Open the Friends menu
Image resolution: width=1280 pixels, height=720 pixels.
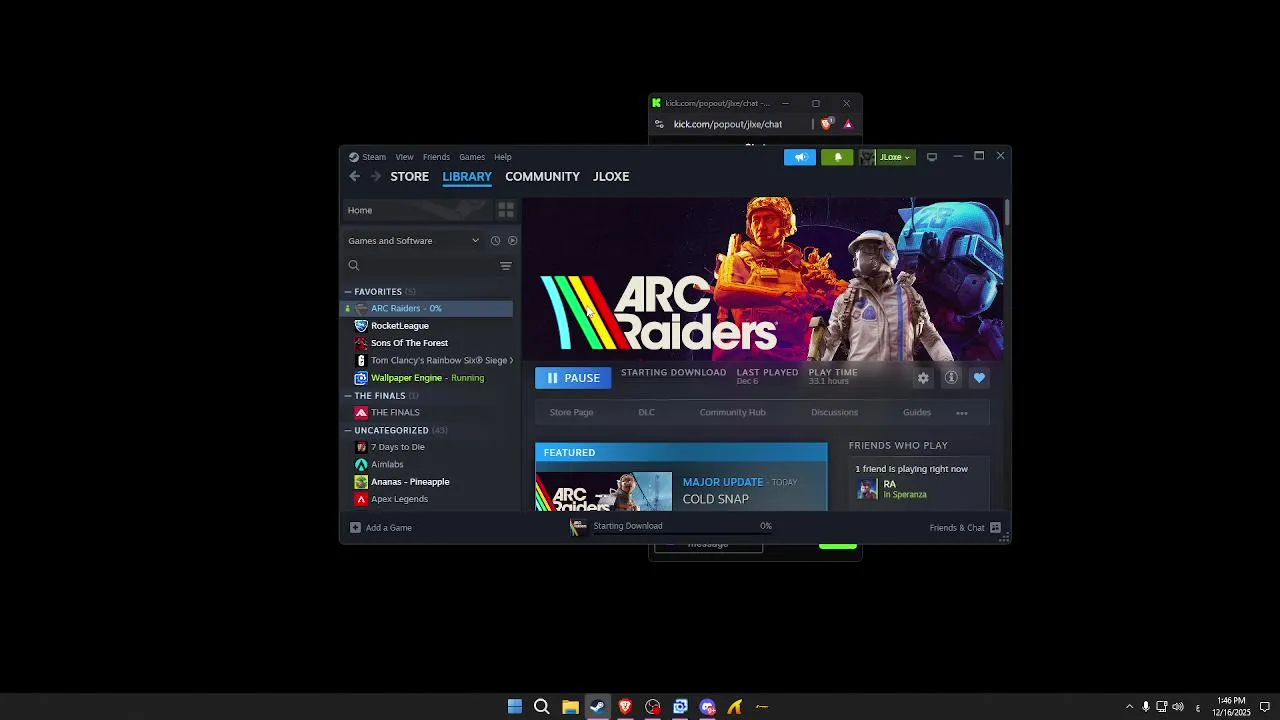tap(436, 157)
